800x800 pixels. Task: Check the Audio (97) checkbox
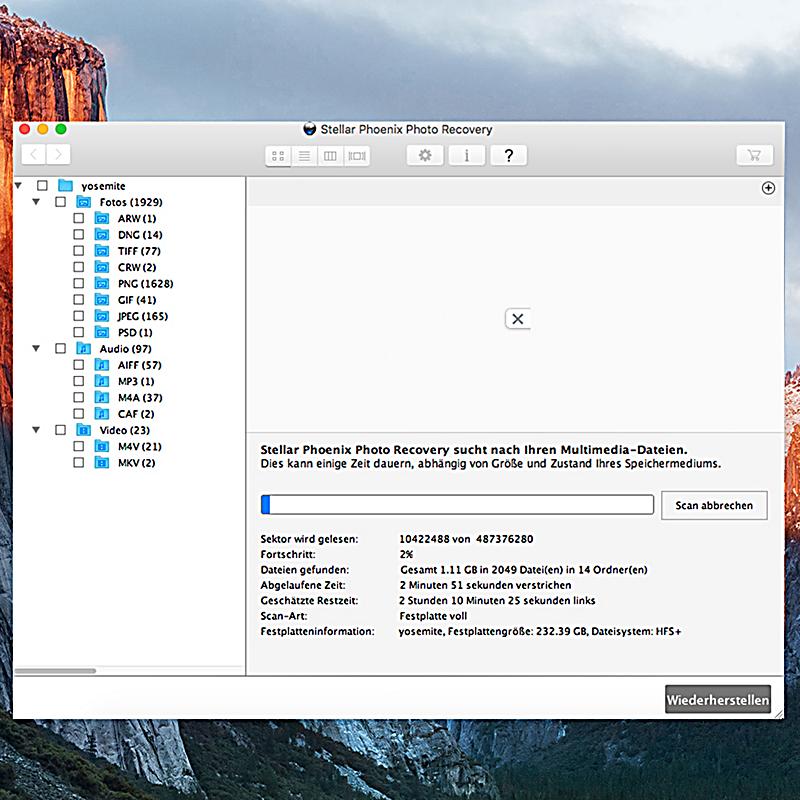click(61, 348)
